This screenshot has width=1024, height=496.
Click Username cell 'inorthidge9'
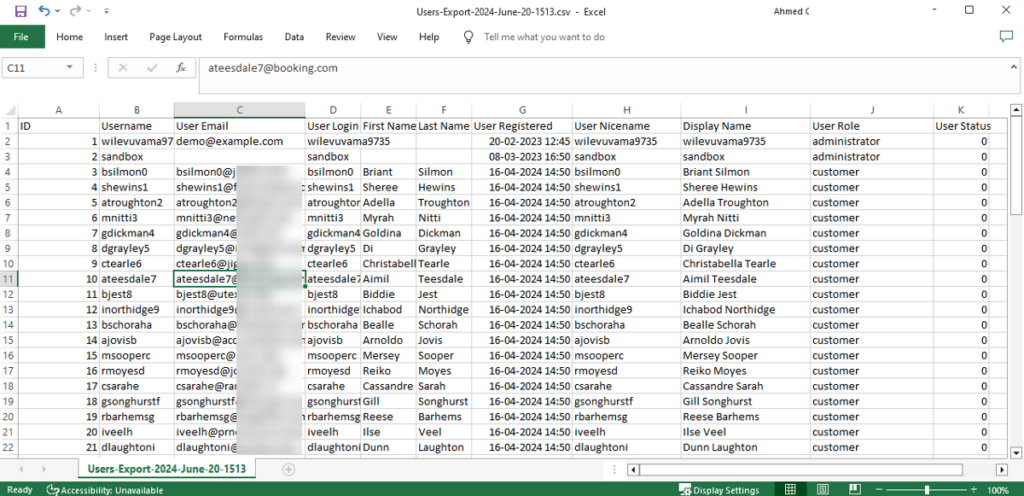tap(136, 309)
